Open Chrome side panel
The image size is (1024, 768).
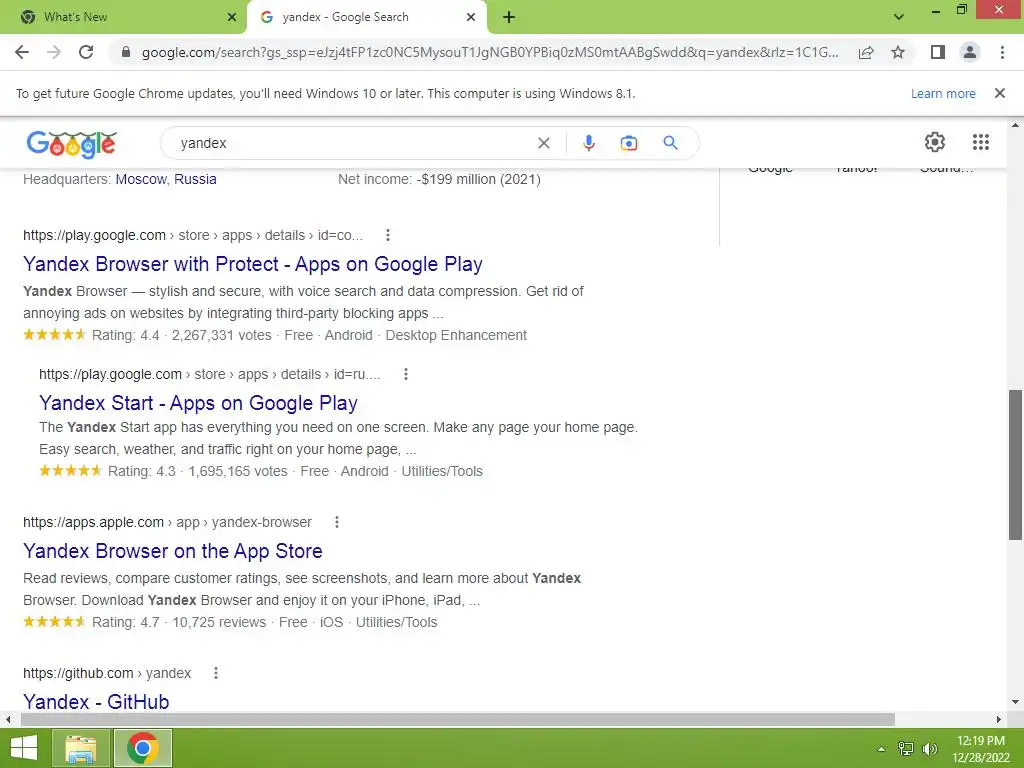pos(938,52)
